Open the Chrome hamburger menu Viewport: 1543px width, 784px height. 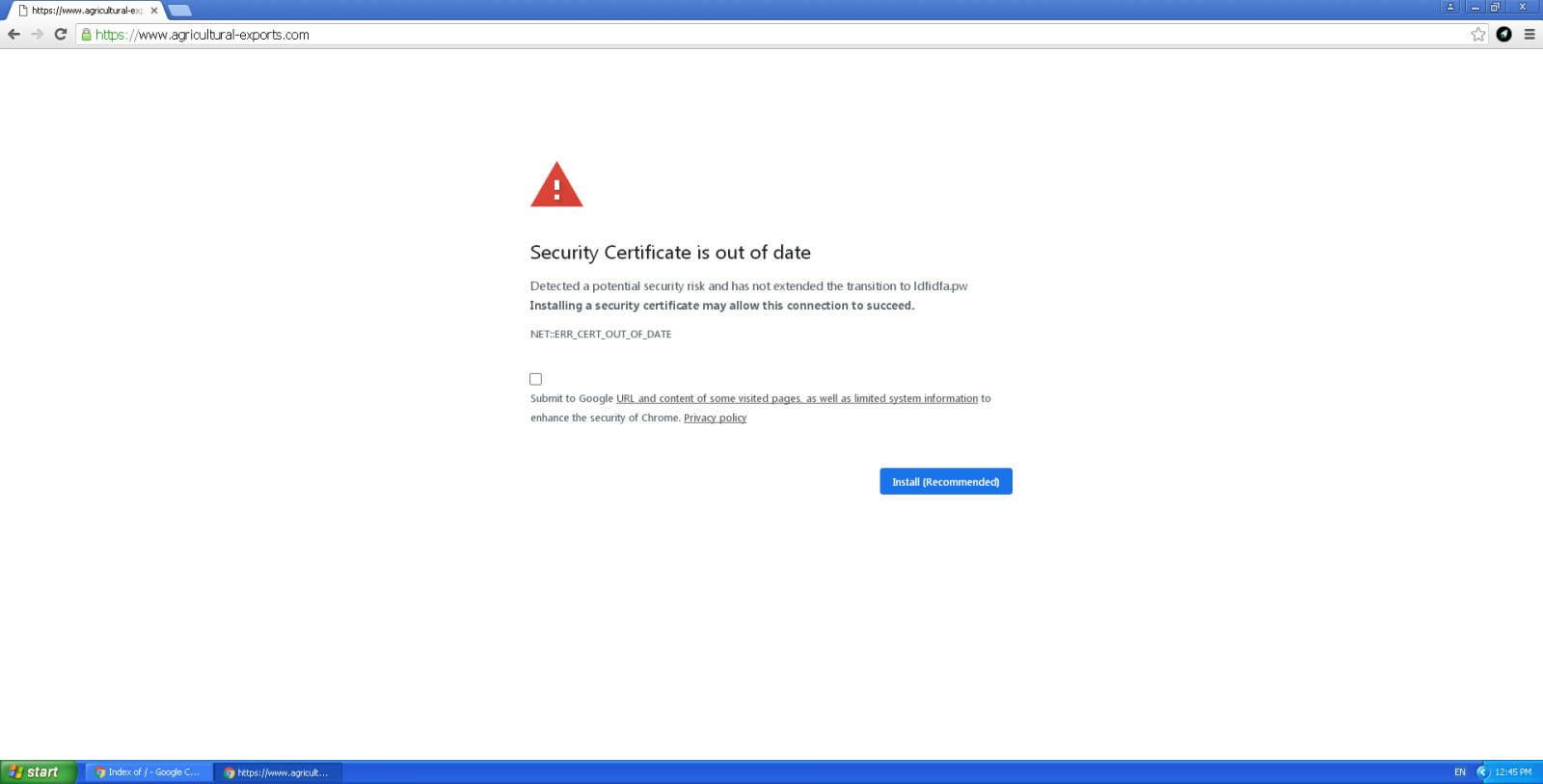coord(1529,35)
